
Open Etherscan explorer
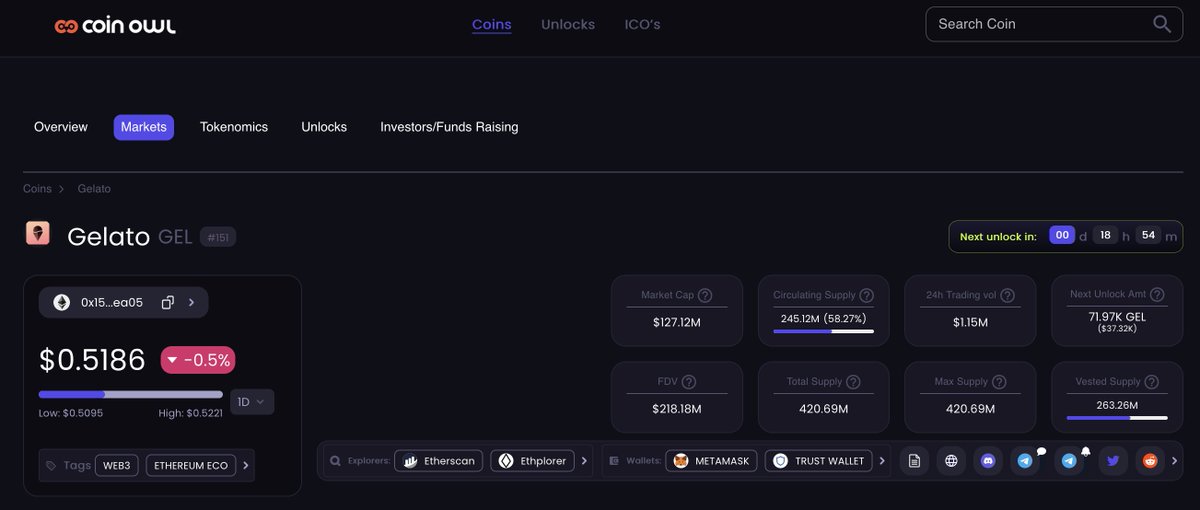[x=439, y=461]
